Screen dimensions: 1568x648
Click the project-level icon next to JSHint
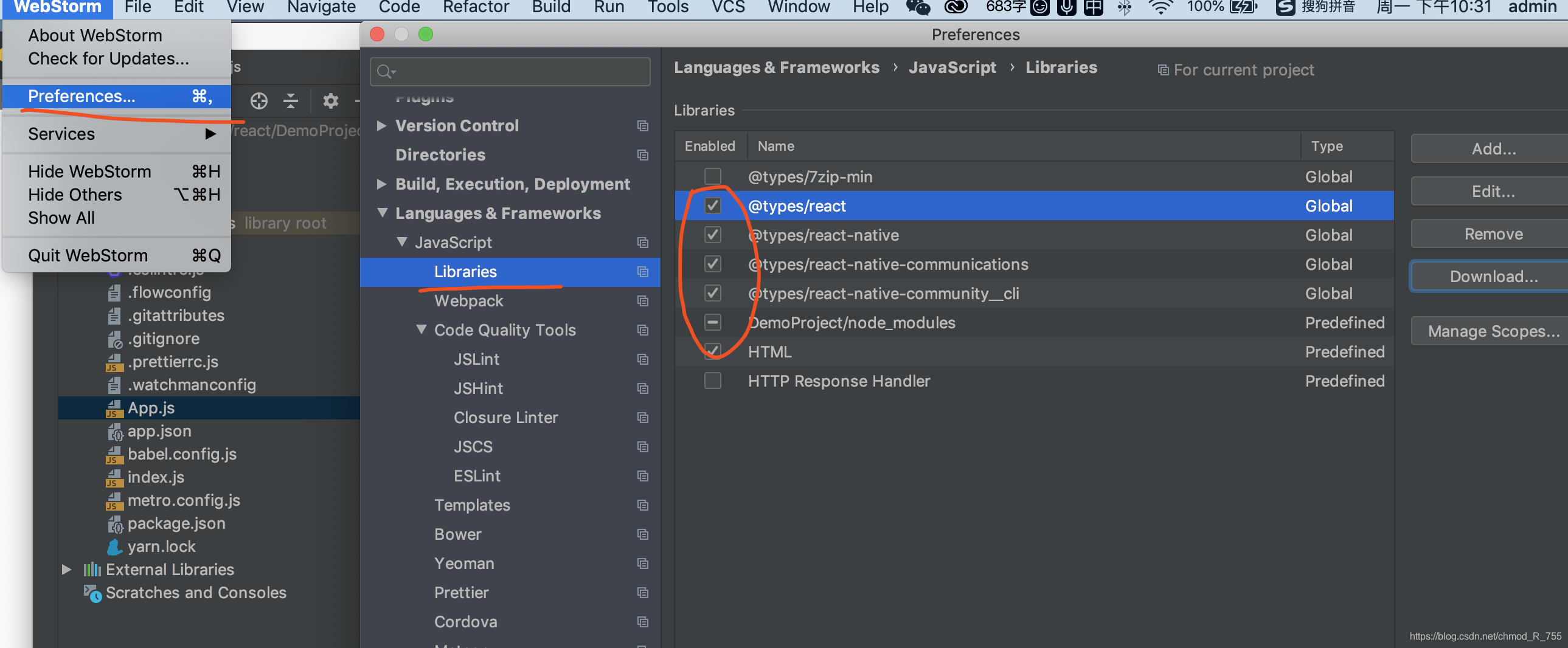642,389
